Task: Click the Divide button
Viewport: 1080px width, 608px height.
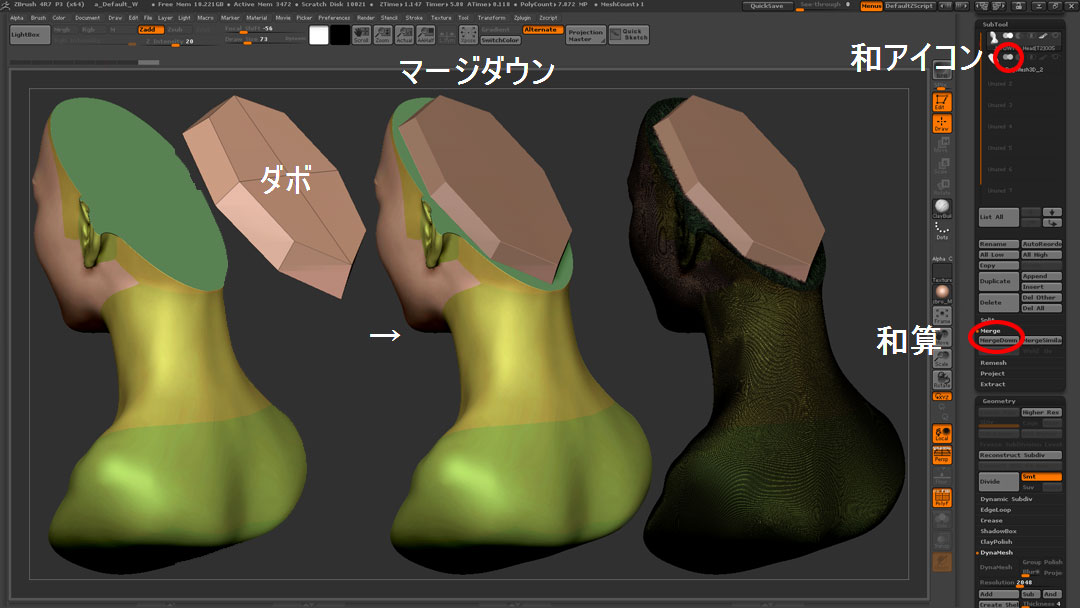Action: [999, 481]
